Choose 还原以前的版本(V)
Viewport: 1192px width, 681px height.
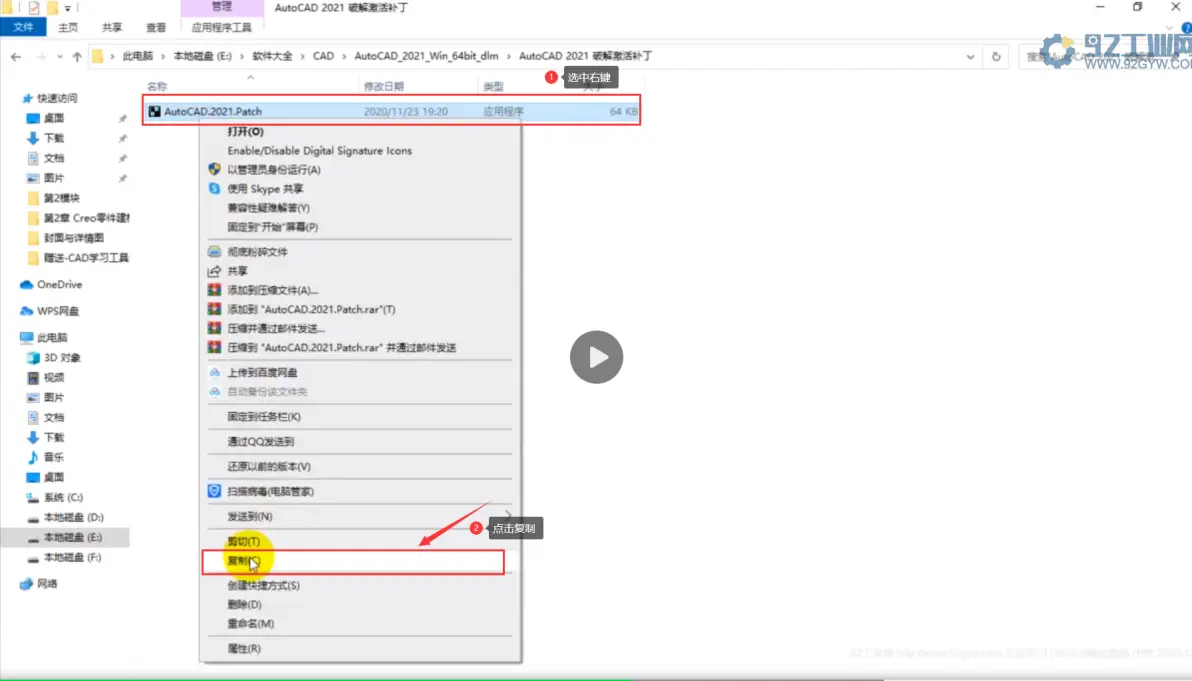(x=268, y=467)
